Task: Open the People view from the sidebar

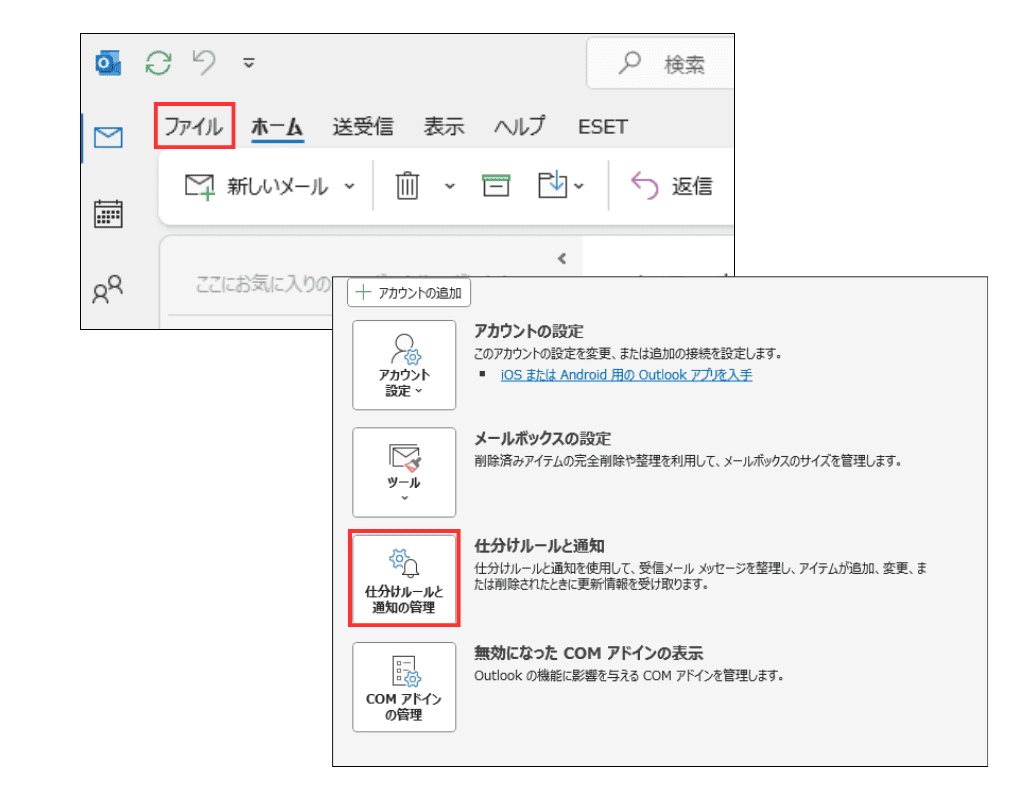Action: point(107,290)
